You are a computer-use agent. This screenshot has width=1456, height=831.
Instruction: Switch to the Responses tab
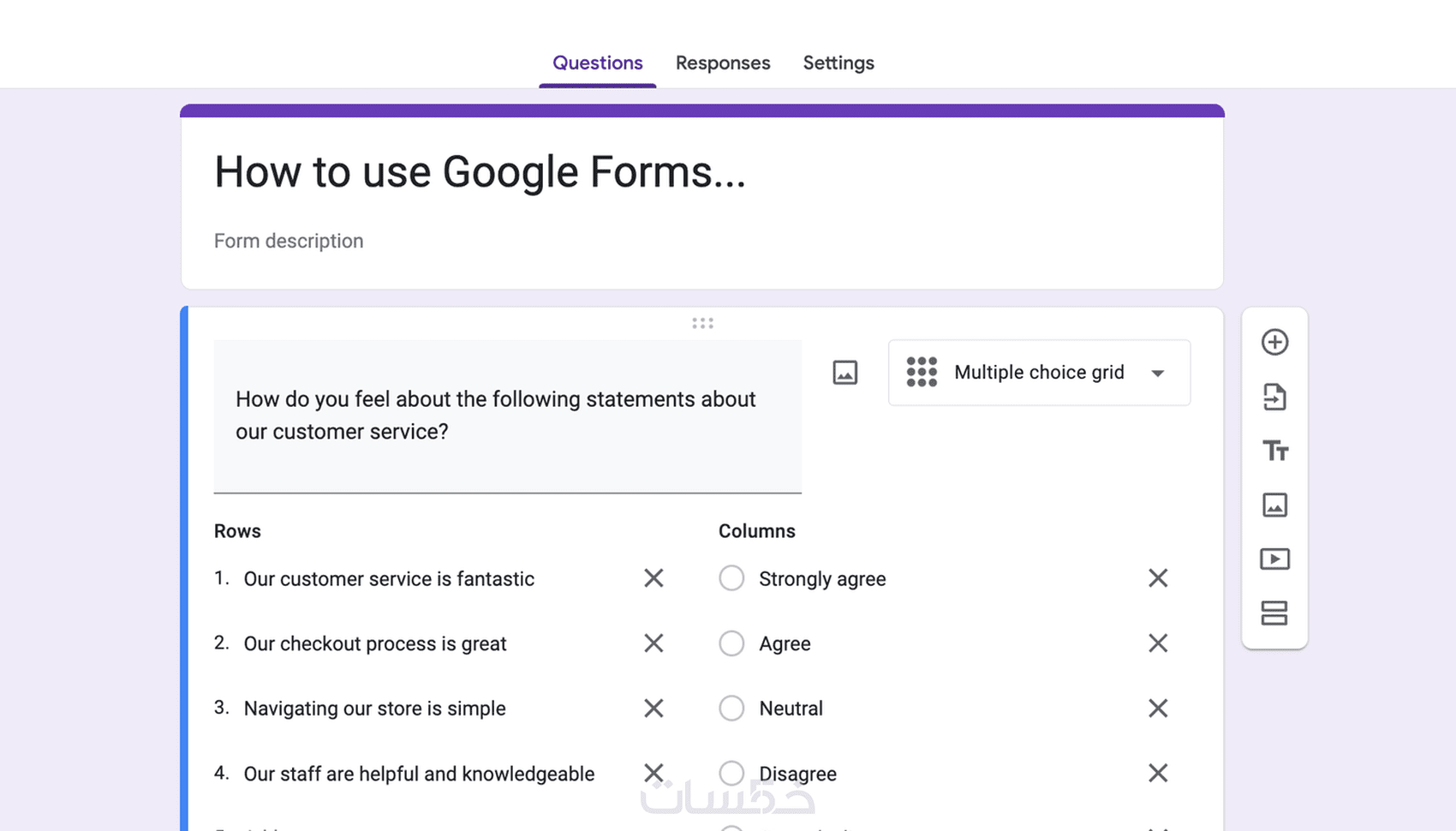pyautogui.click(x=722, y=63)
